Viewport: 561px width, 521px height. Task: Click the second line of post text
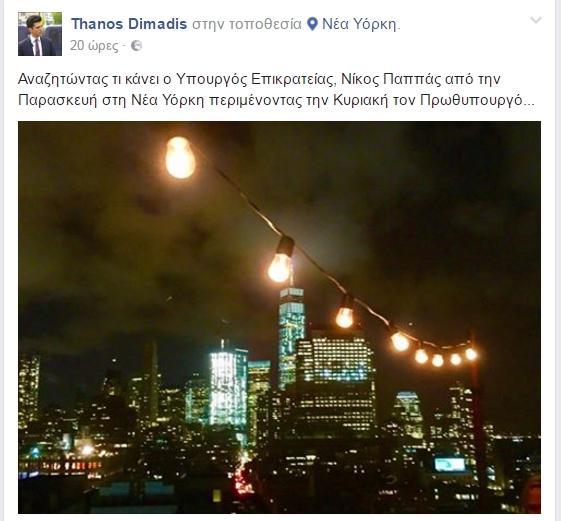pyautogui.click(x=276, y=100)
